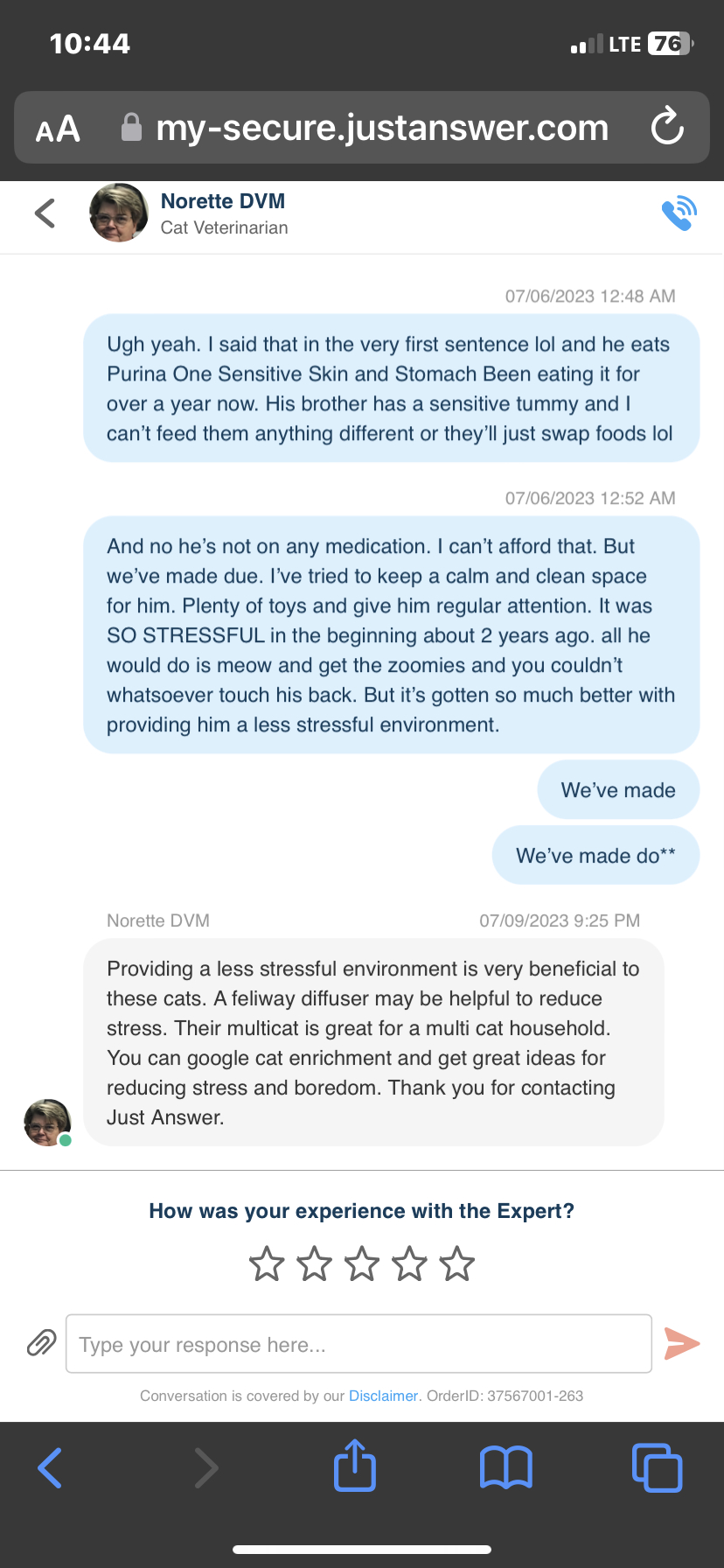Rate the expert one star
The width and height of the screenshot is (724, 1568).
pyautogui.click(x=267, y=1264)
